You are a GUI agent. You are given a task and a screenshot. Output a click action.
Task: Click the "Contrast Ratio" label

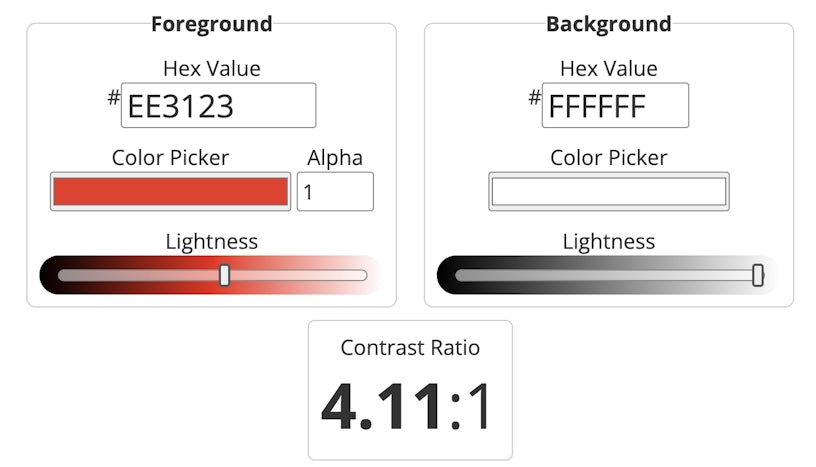[x=410, y=348]
